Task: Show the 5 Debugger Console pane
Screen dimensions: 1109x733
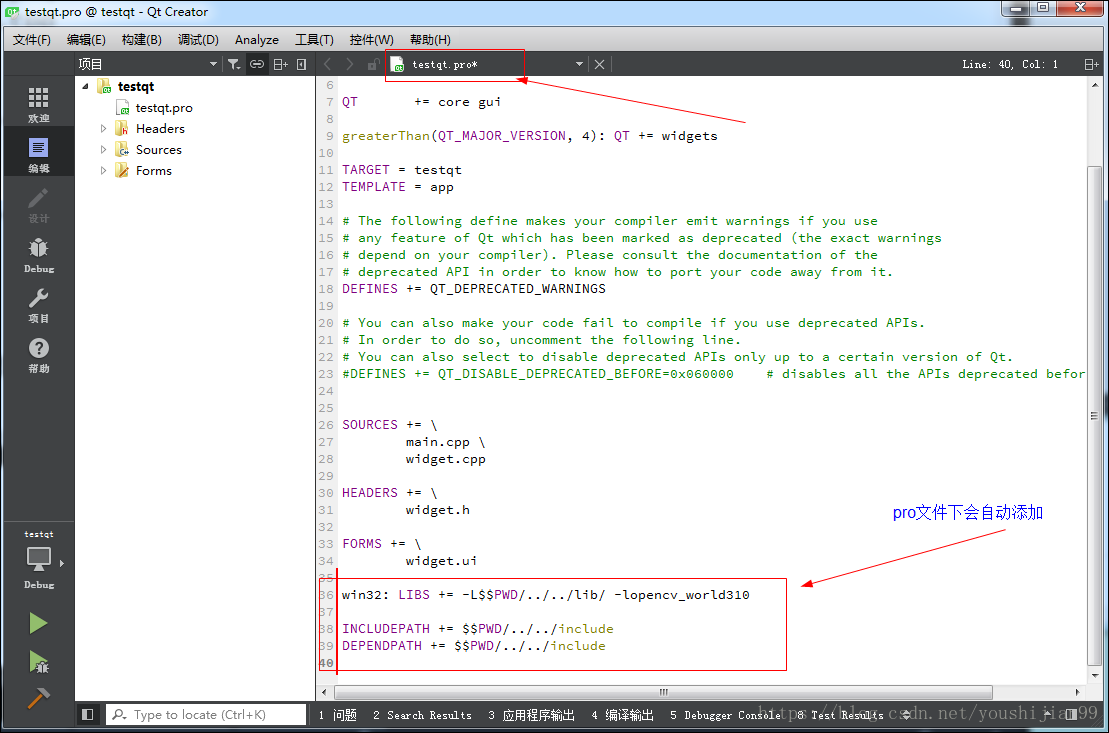Action: pyautogui.click(x=726, y=715)
